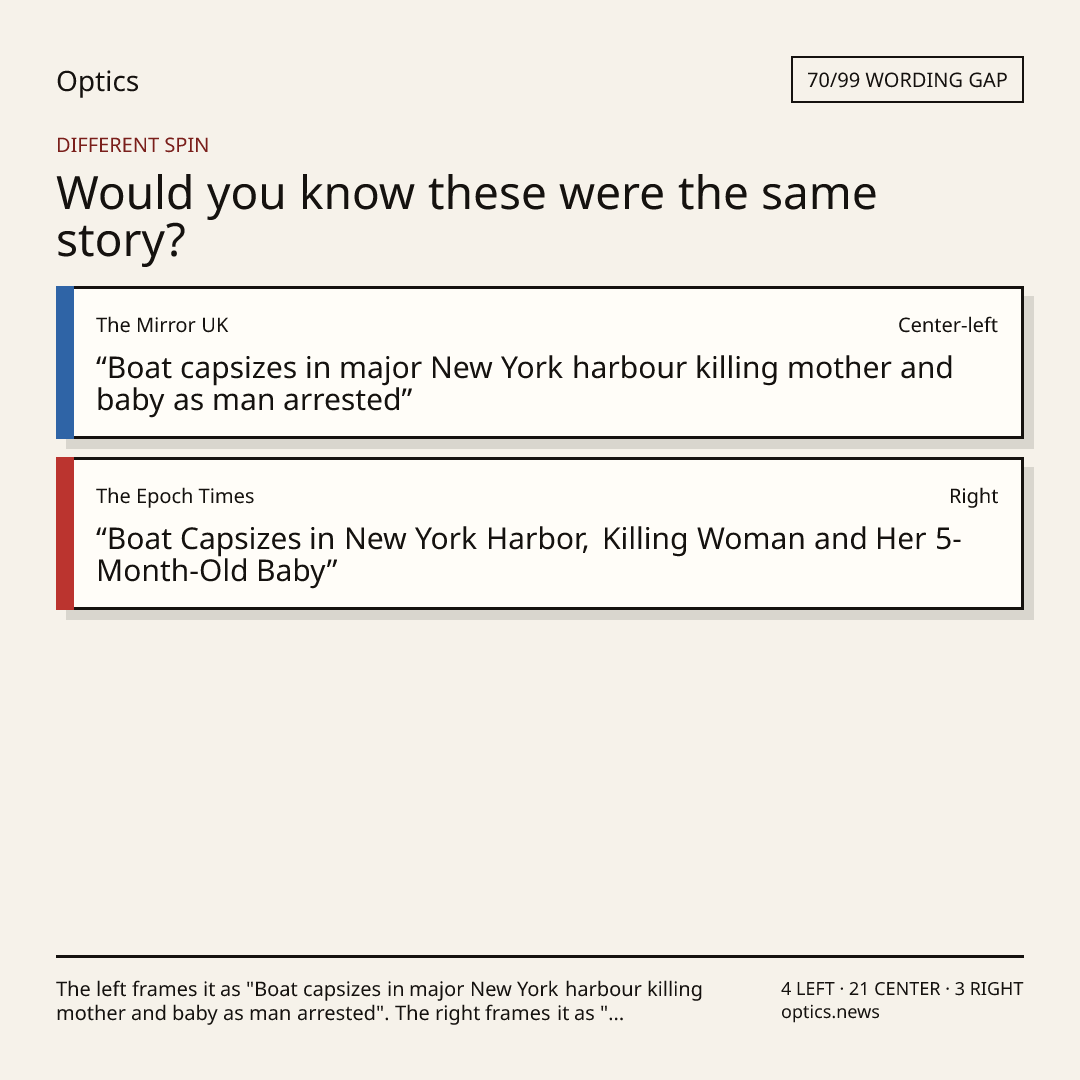Click the 70/99 WORDING GAP badge
Viewport: 1080px width, 1080px height.
[907, 80]
